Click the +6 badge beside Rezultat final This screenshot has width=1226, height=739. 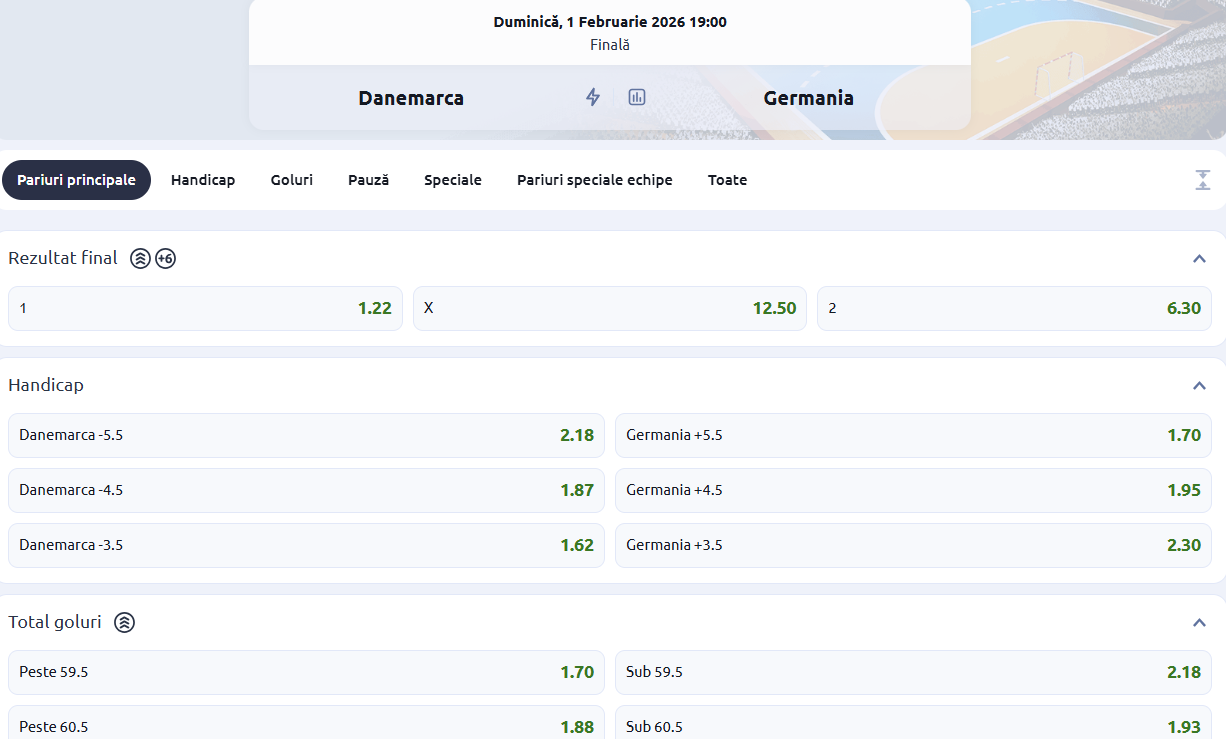point(166,259)
